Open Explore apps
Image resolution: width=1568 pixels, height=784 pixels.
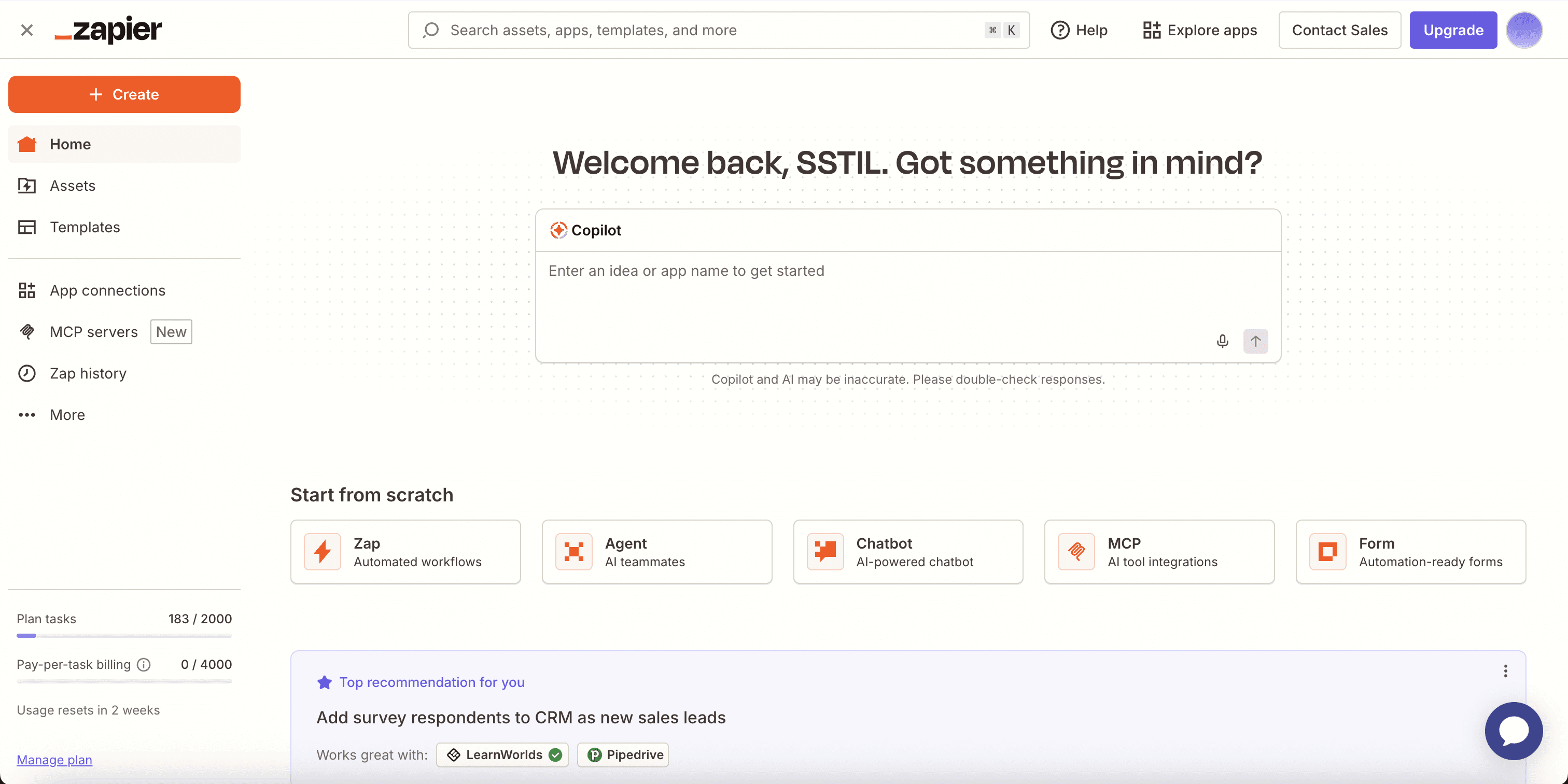point(1200,30)
